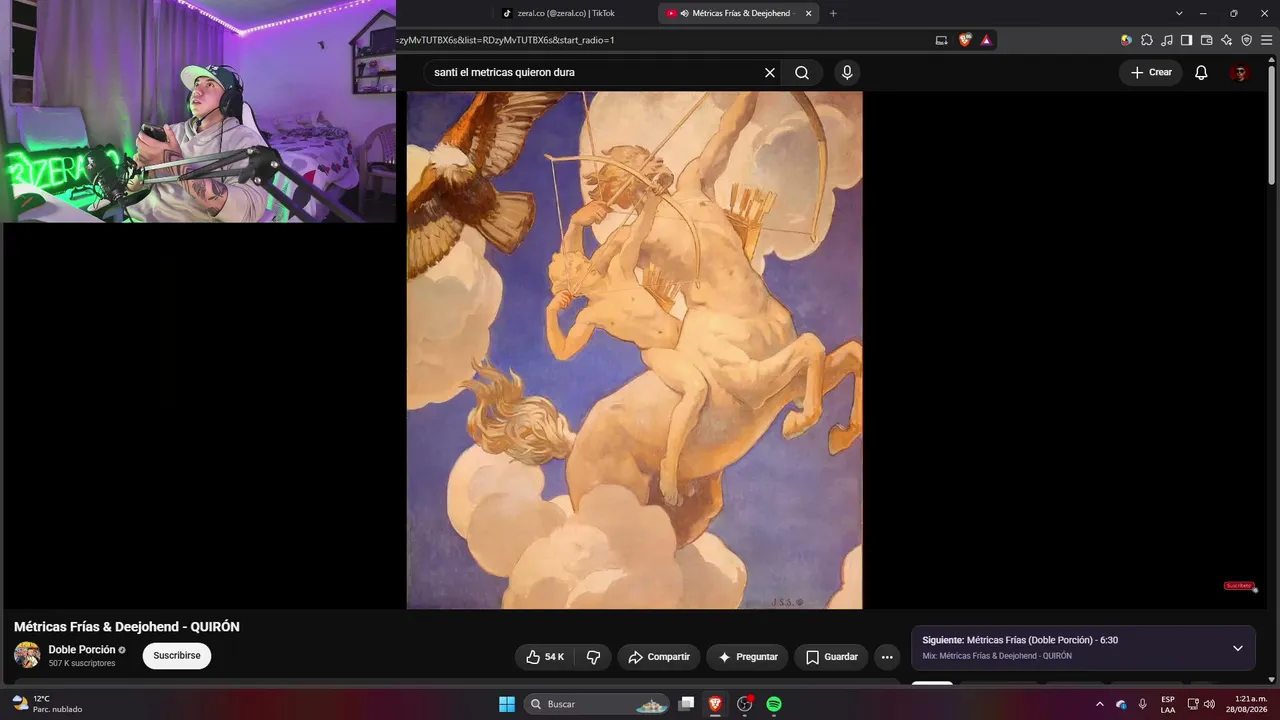Open the Doble Porción channel name link

point(82,650)
